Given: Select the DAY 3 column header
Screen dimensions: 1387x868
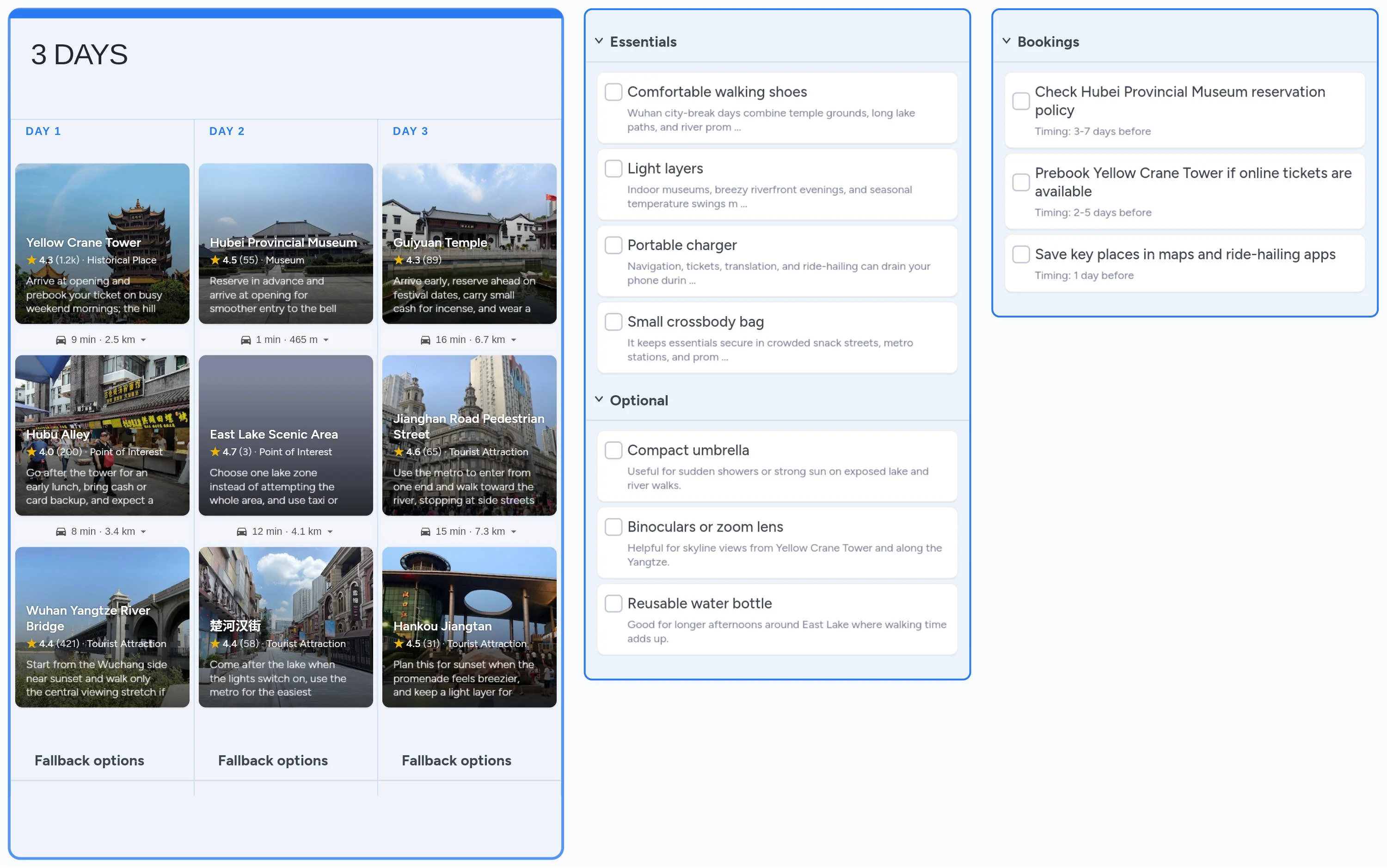Looking at the screenshot, I should [x=410, y=131].
